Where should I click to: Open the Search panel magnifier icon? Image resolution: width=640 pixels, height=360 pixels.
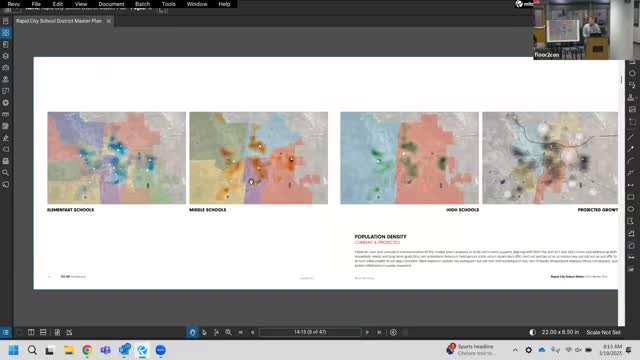tap(6, 173)
